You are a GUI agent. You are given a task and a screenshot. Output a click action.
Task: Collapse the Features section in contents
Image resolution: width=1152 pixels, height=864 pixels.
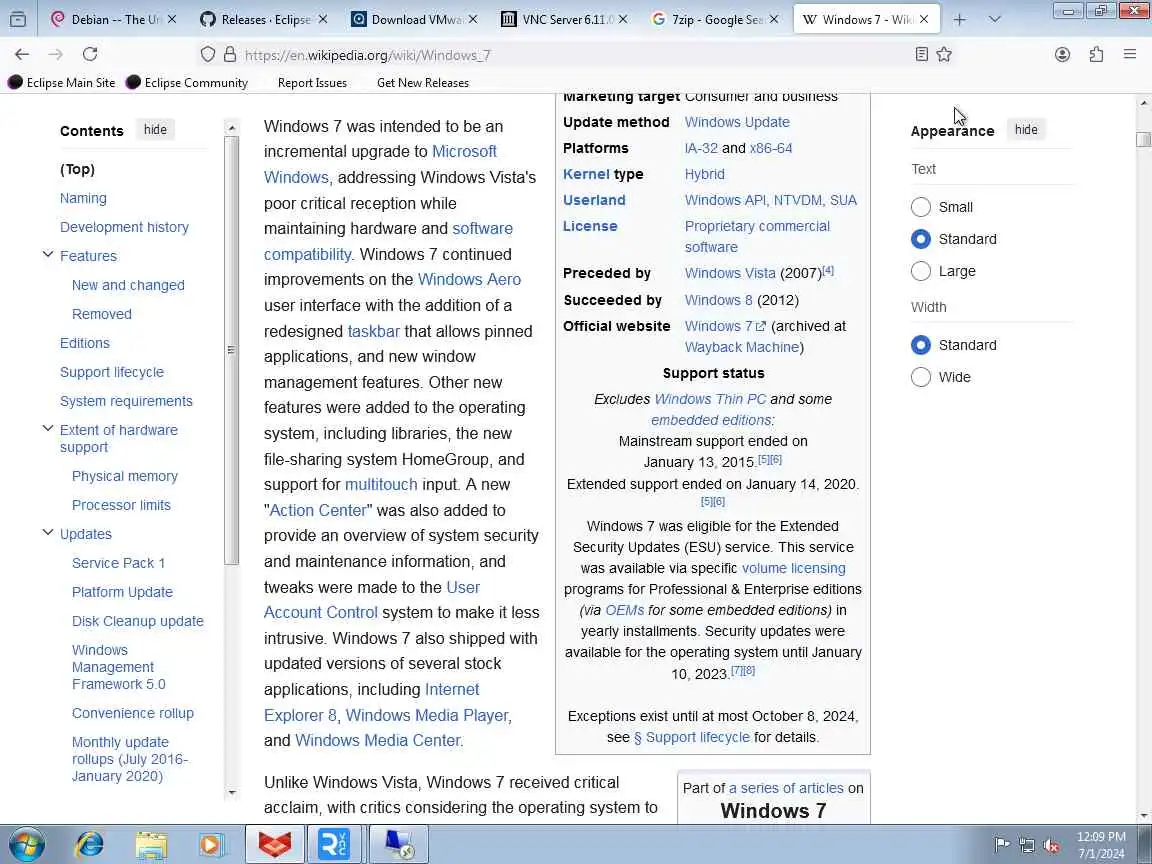(48, 255)
